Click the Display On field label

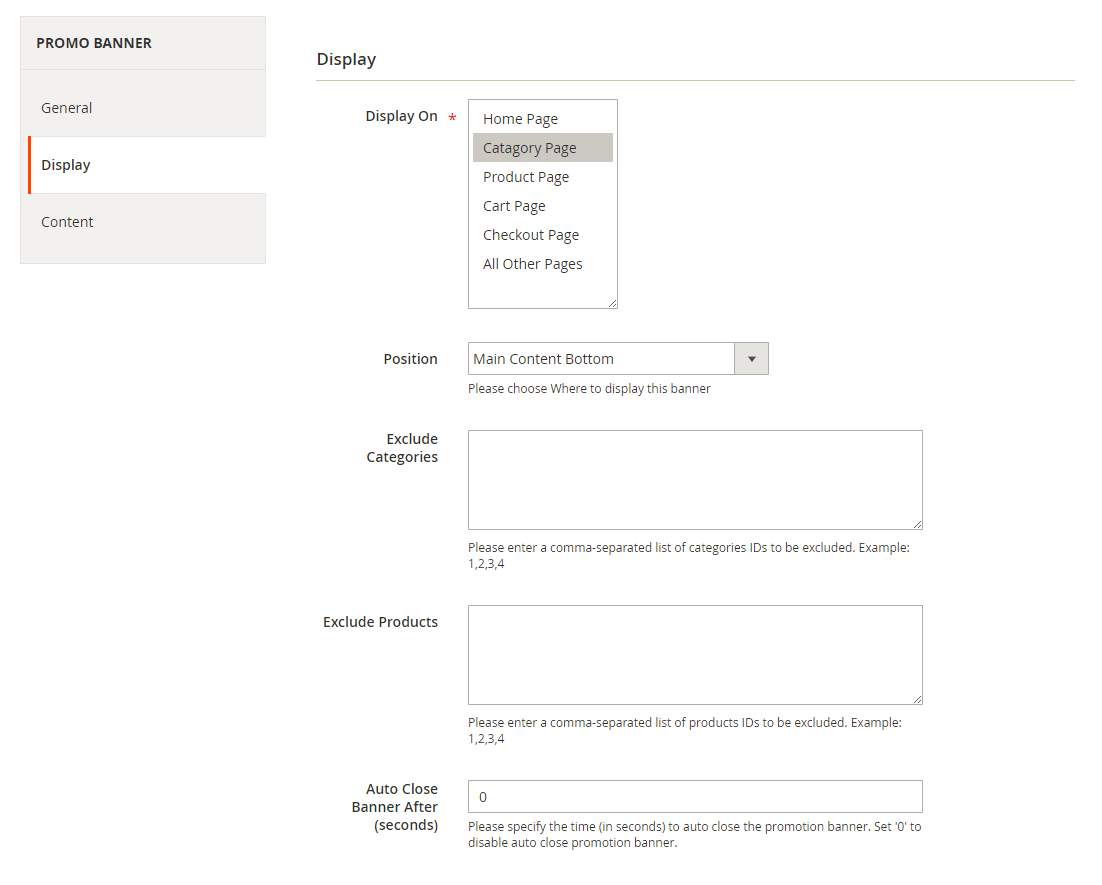click(x=401, y=116)
